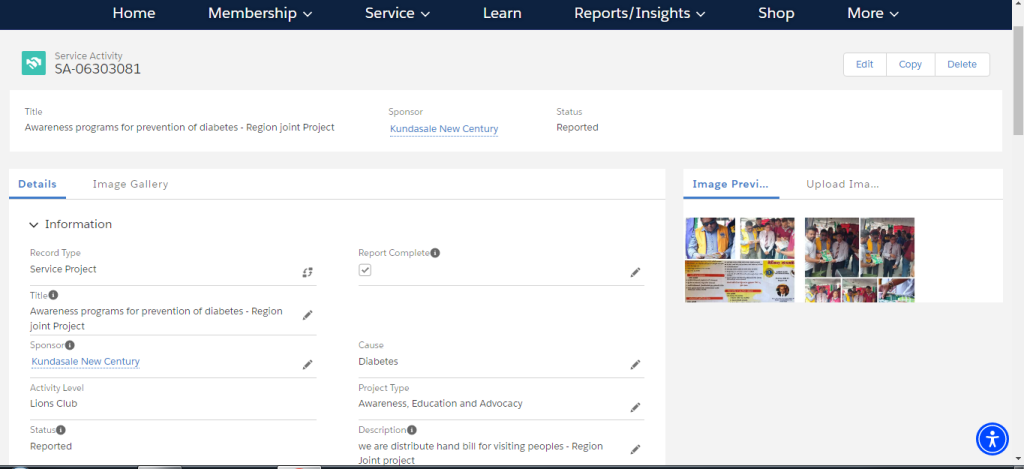Show info tooltip for Report Complete
Image resolution: width=1024 pixels, height=469 pixels.
point(435,252)
